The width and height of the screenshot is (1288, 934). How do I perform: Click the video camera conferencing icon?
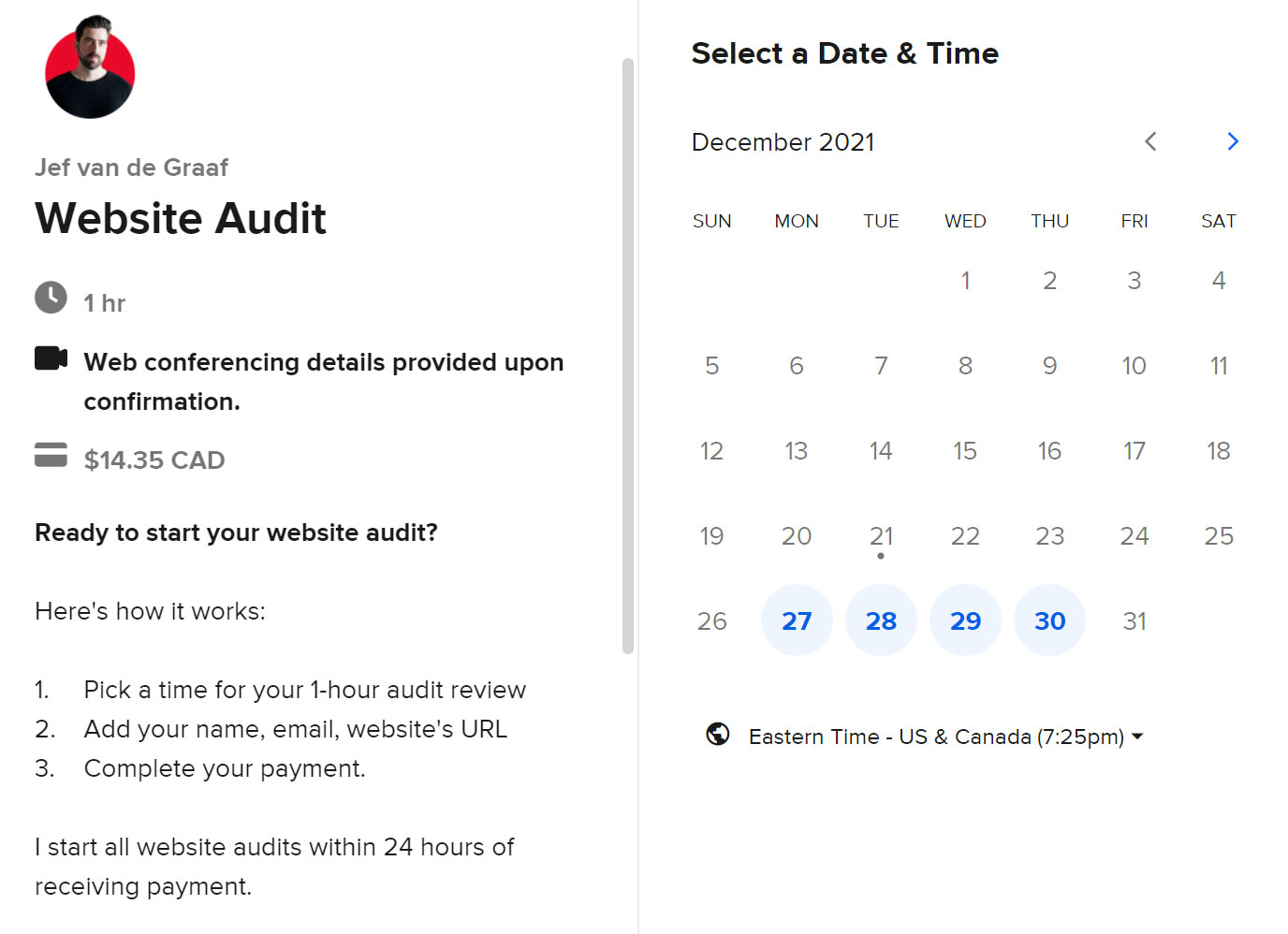pos(51,358)
